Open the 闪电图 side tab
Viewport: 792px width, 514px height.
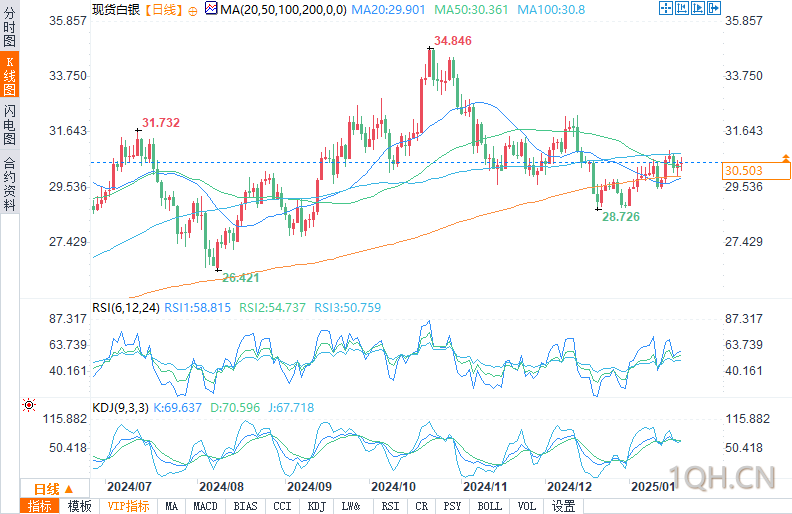pyautogui.click(x=10, y=124)
